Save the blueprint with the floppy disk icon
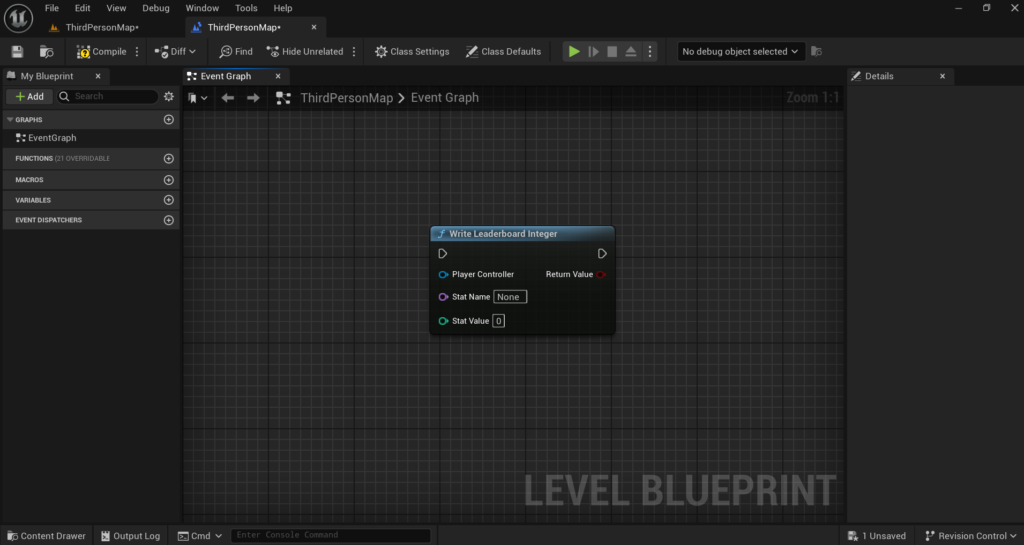The width and height of the screenshot is (1024, 545). 18,52
